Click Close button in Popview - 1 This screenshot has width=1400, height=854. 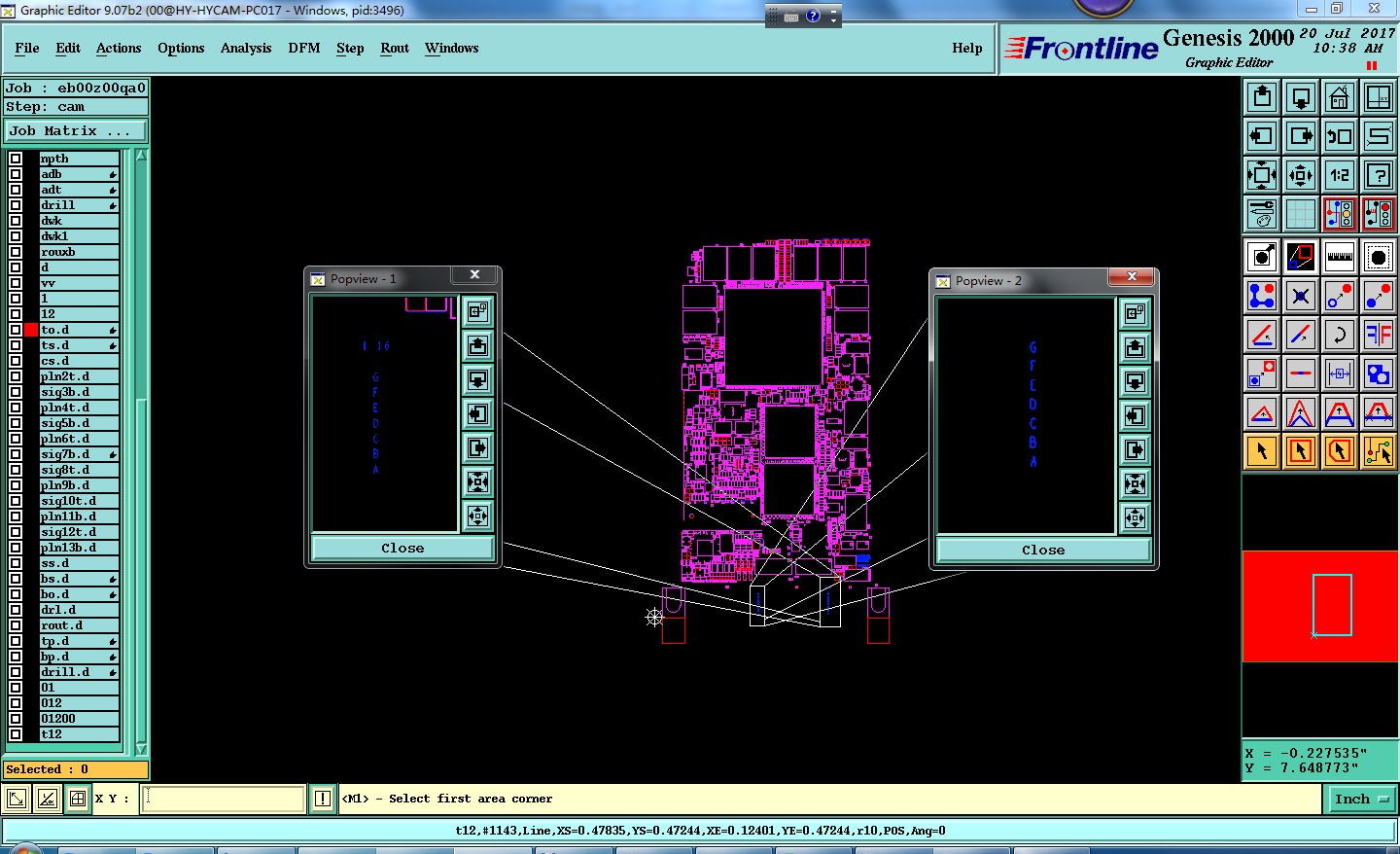click(x=402, y=549)
